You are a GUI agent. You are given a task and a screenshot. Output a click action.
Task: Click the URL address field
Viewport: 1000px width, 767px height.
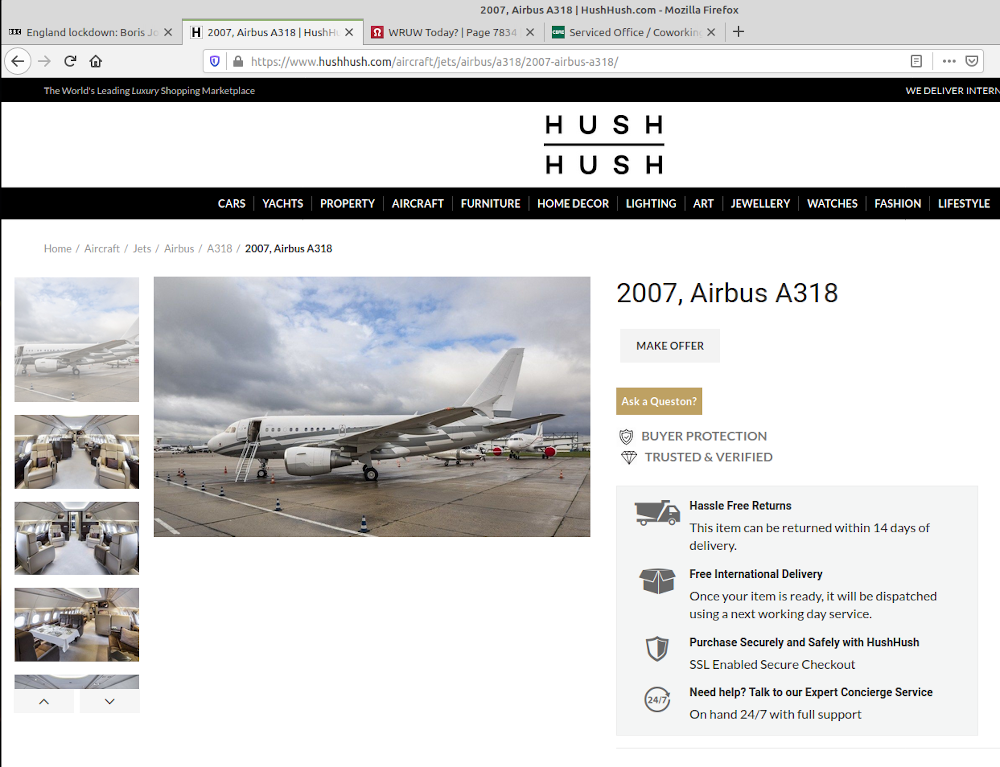pos(560,61)
